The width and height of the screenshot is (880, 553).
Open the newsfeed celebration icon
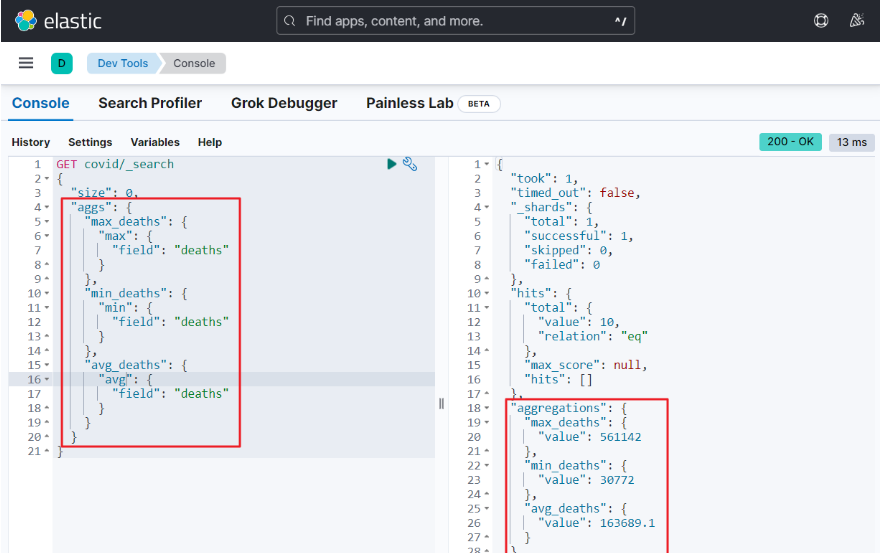pyautogui.click(x=856, y=21)
